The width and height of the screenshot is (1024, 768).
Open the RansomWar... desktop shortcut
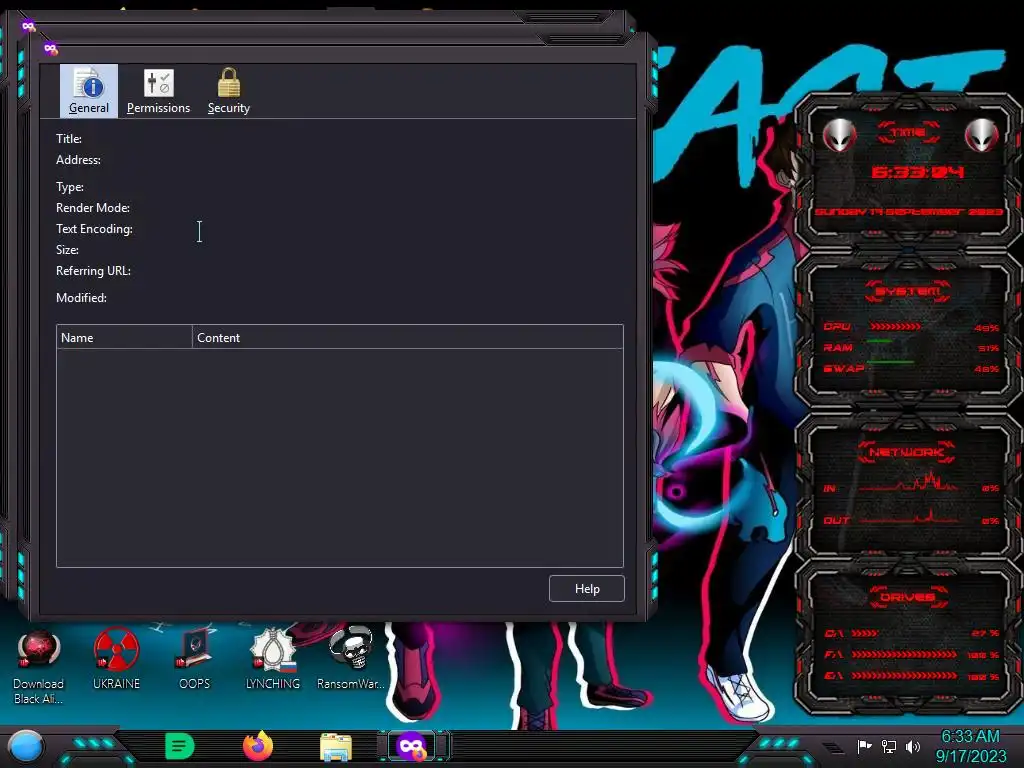(x=351, y=660)
